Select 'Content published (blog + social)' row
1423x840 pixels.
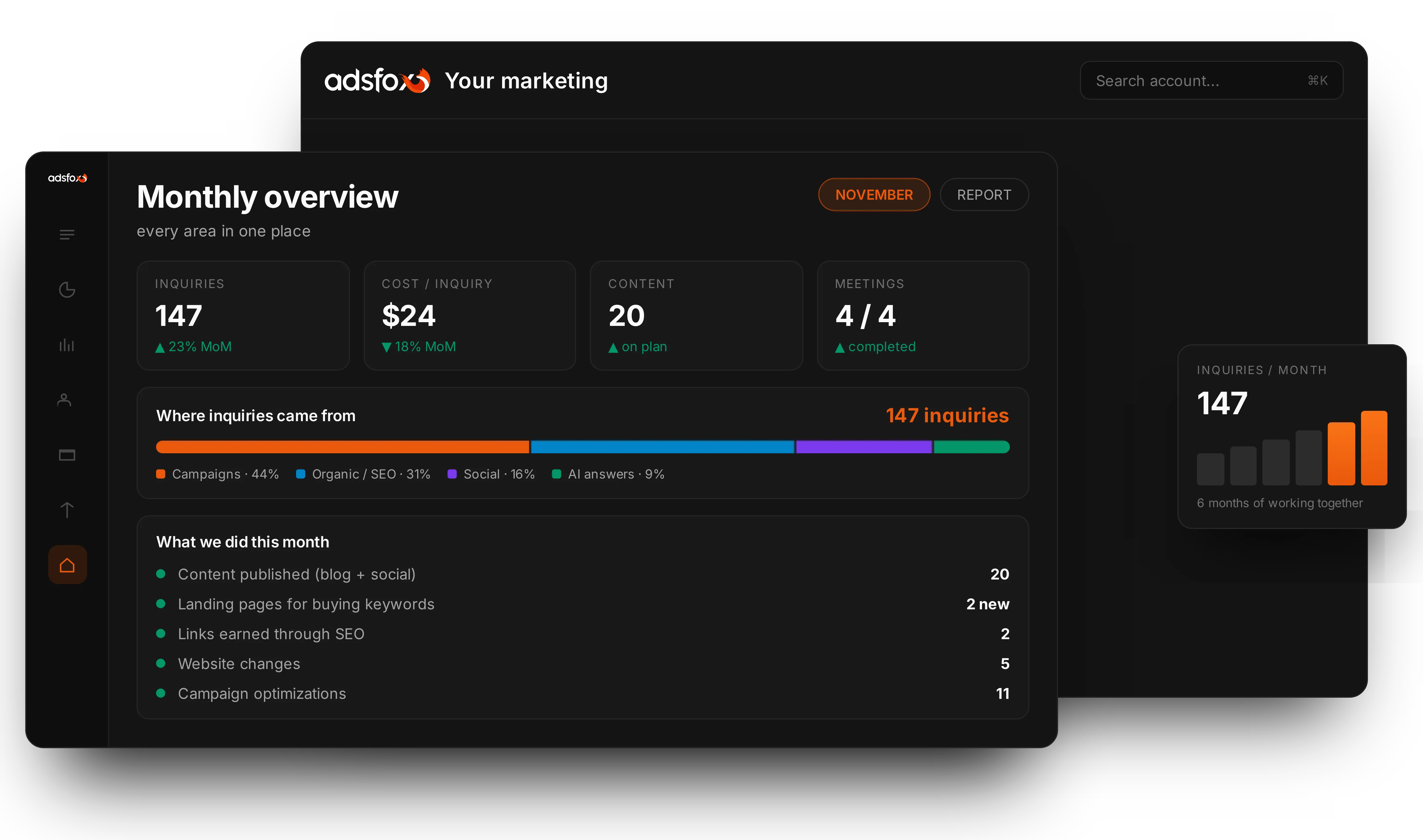click(x=582, y=574)
